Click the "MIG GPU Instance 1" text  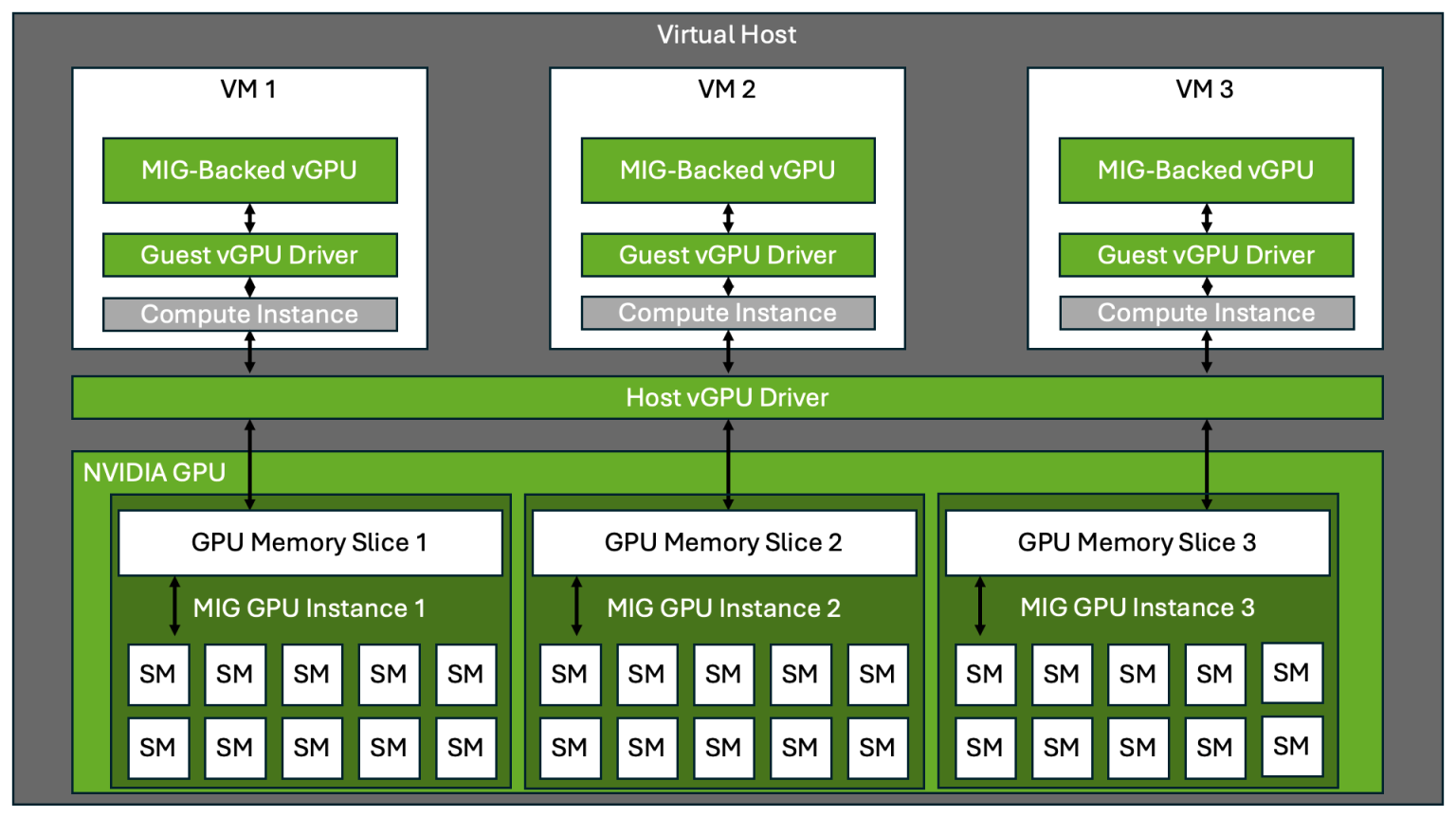pos(309,608)
